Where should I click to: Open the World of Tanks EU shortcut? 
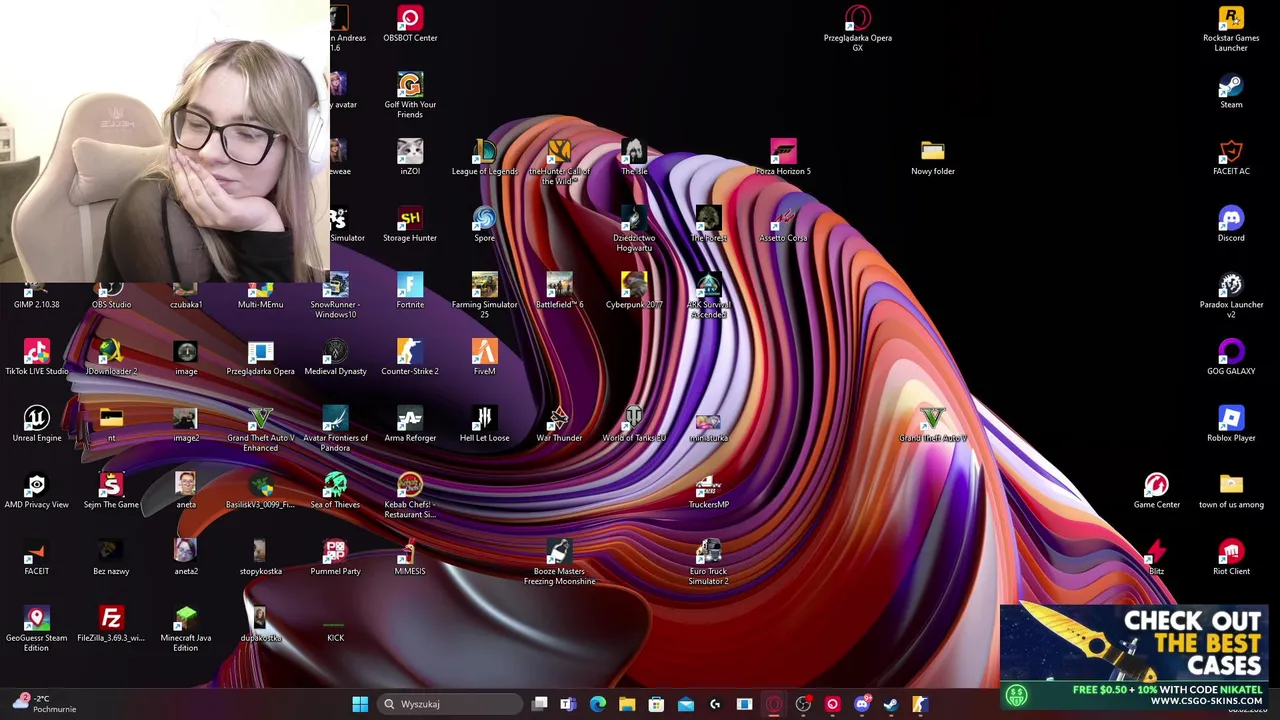[x=634, y=425]
